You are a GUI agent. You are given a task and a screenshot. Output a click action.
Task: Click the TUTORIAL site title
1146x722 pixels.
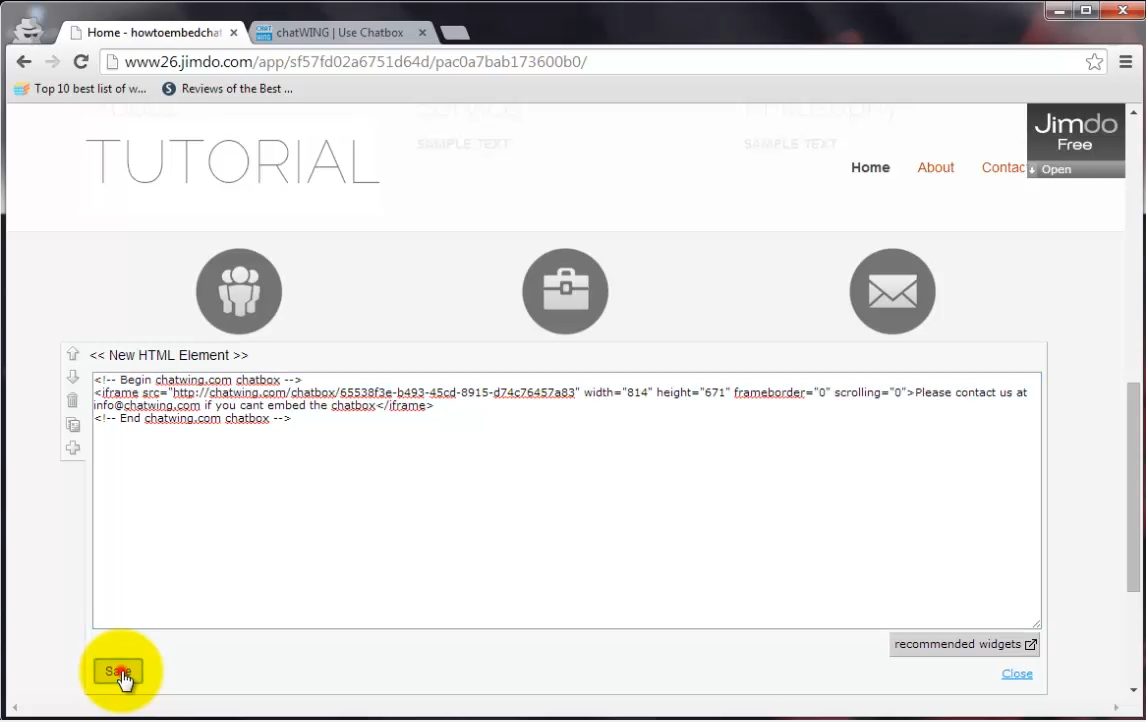coord(232,161)
